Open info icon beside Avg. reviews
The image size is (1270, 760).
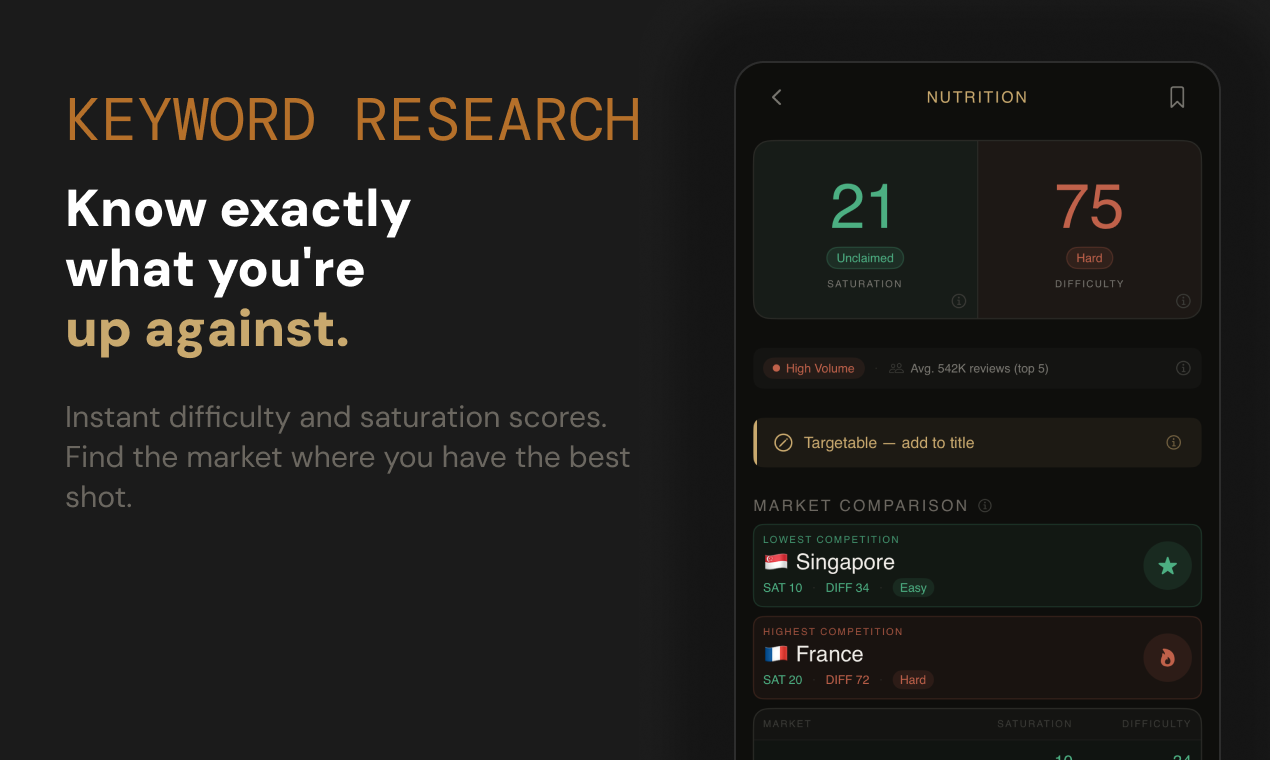click(1183, 368)
